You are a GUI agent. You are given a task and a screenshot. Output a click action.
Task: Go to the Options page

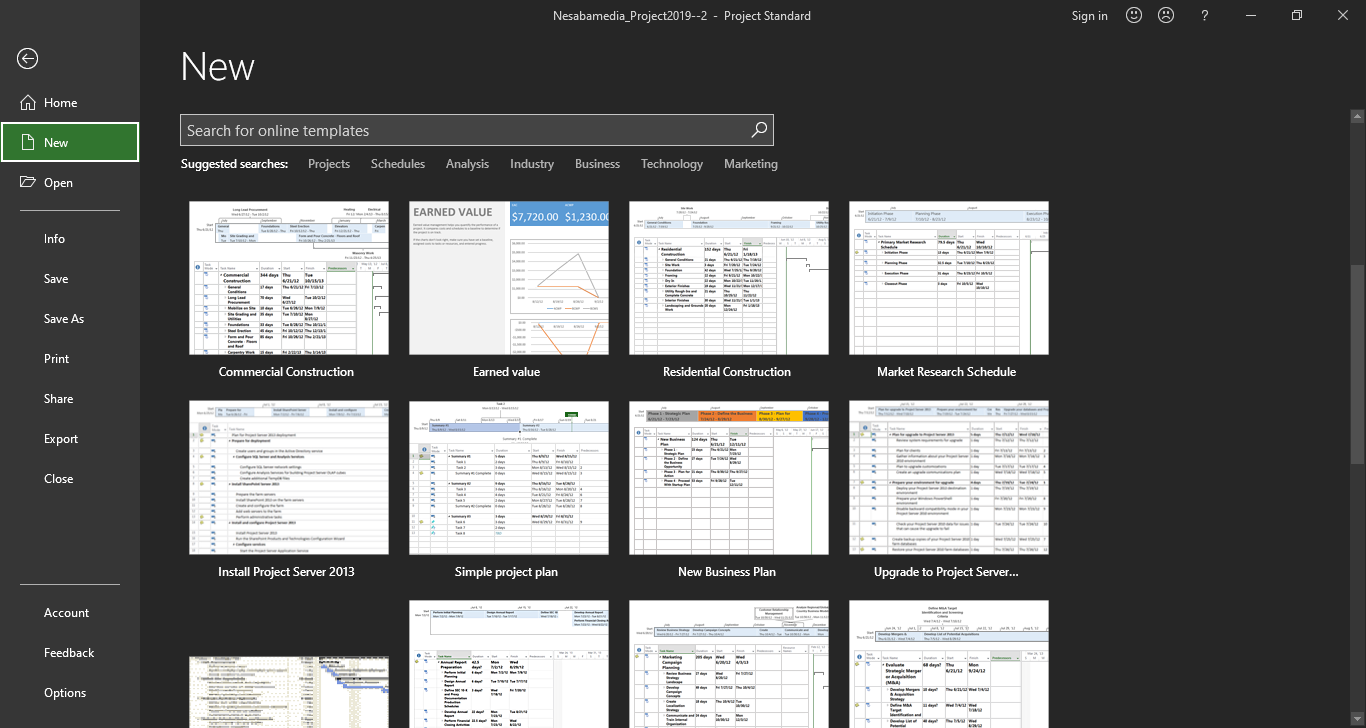pos(65,693)
